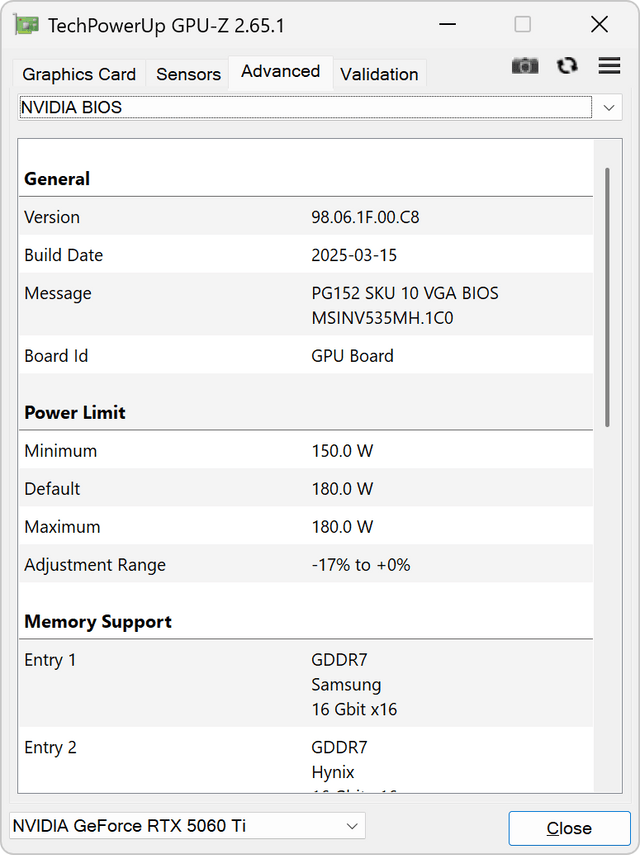Click the Adjustment Range row label
This screenshot has width=640, height=855.
95,565
